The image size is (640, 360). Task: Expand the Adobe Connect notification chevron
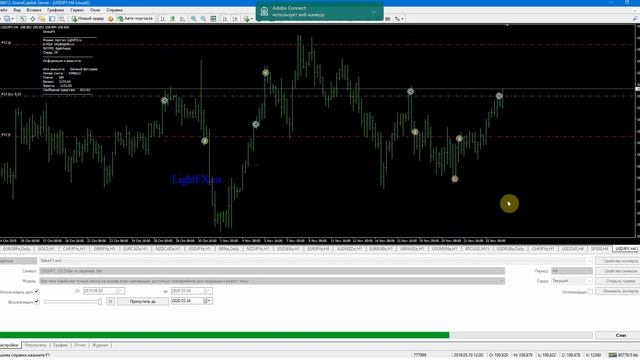coord(373,12)
